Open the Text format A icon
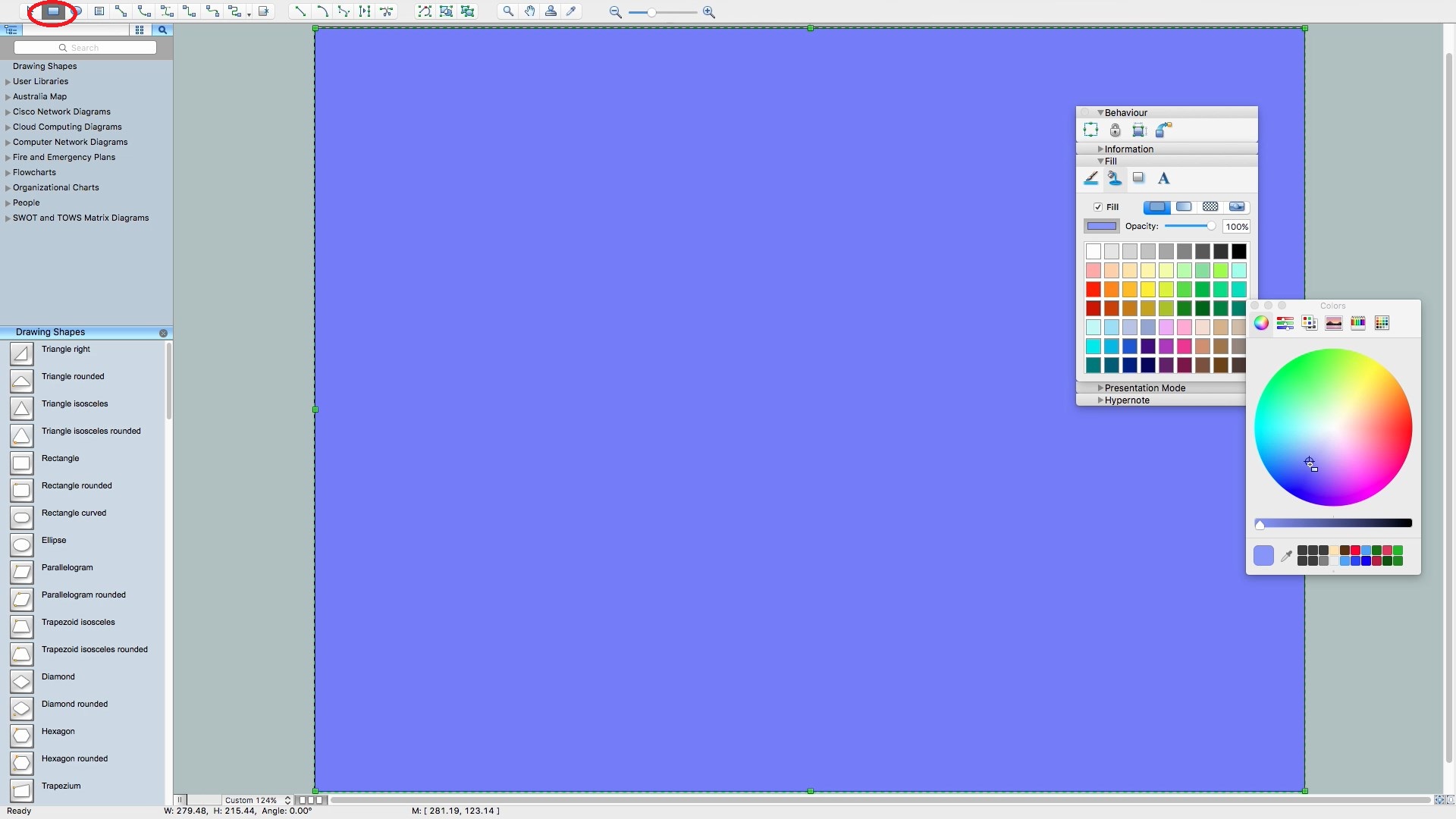 pos(1163,178)
